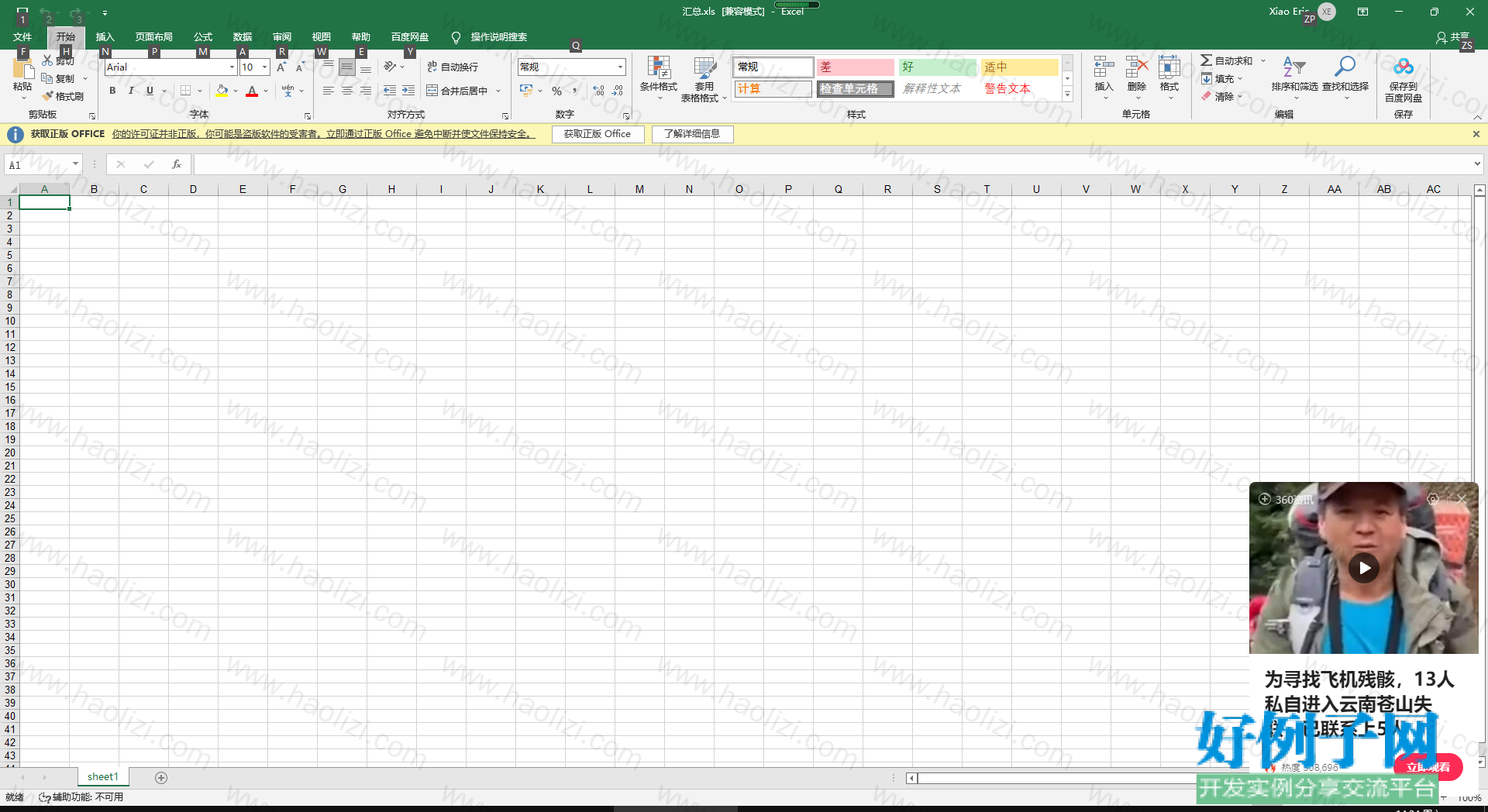This screenshot has width=1488, height=812.
Task: Expand the cell styles gallery
Action: (1067, 95)
